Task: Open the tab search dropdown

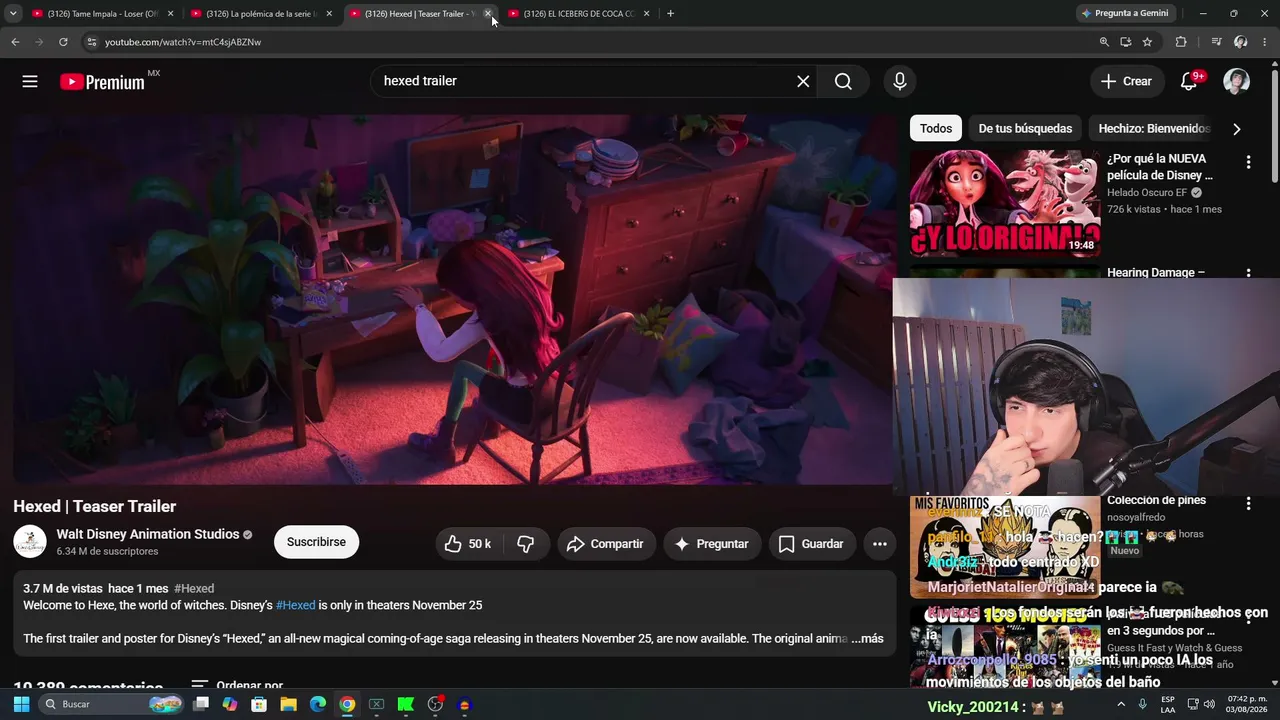Action: (x=13, y=14)
